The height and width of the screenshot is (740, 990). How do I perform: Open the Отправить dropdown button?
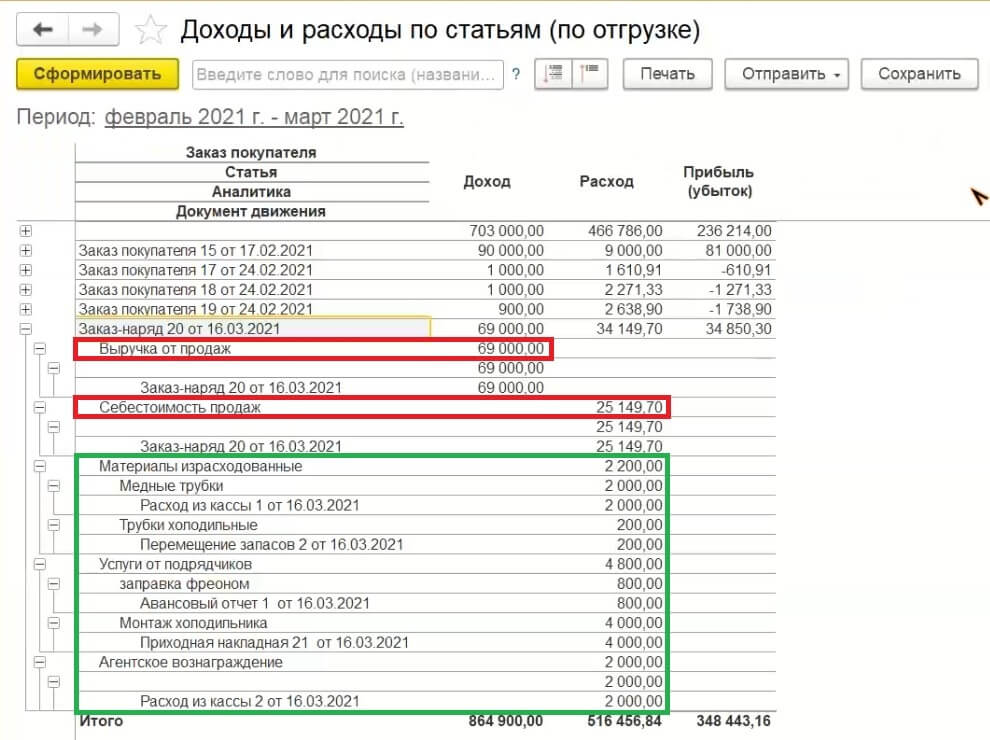pyautogui.click(x=787, y=74)
